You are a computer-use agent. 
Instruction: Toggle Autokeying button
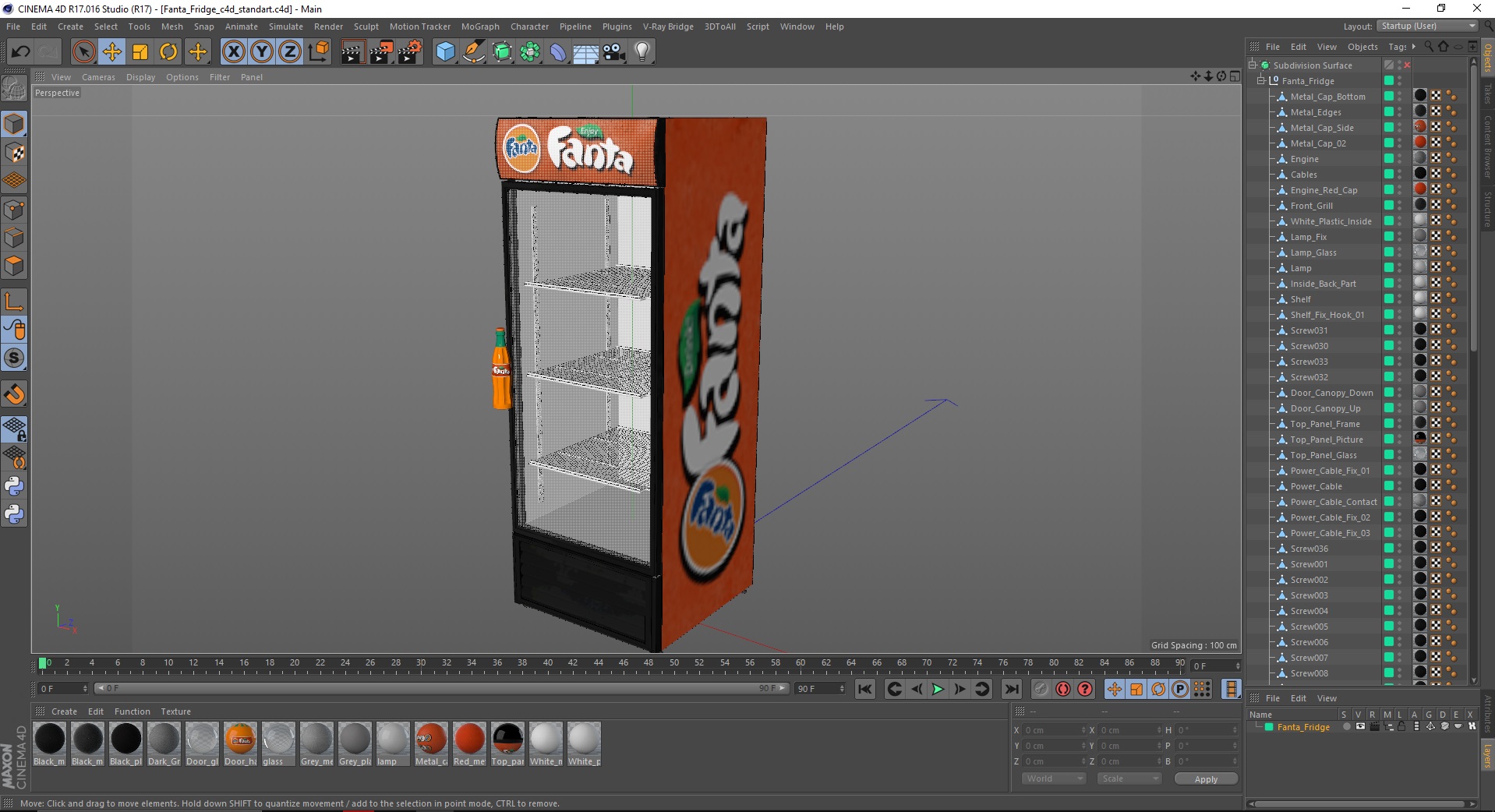[1063, 689]
